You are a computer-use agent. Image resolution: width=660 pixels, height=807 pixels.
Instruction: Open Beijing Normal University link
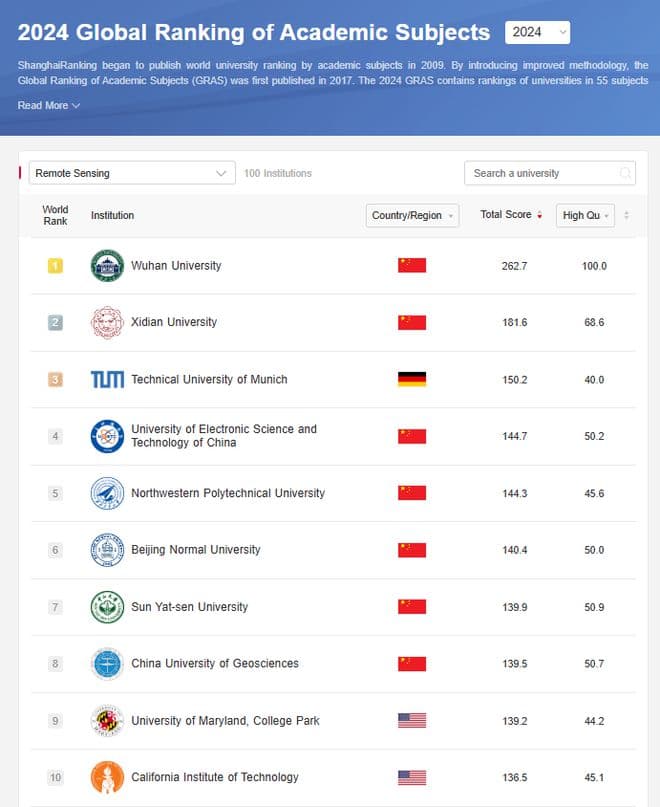tap(196, 550)
